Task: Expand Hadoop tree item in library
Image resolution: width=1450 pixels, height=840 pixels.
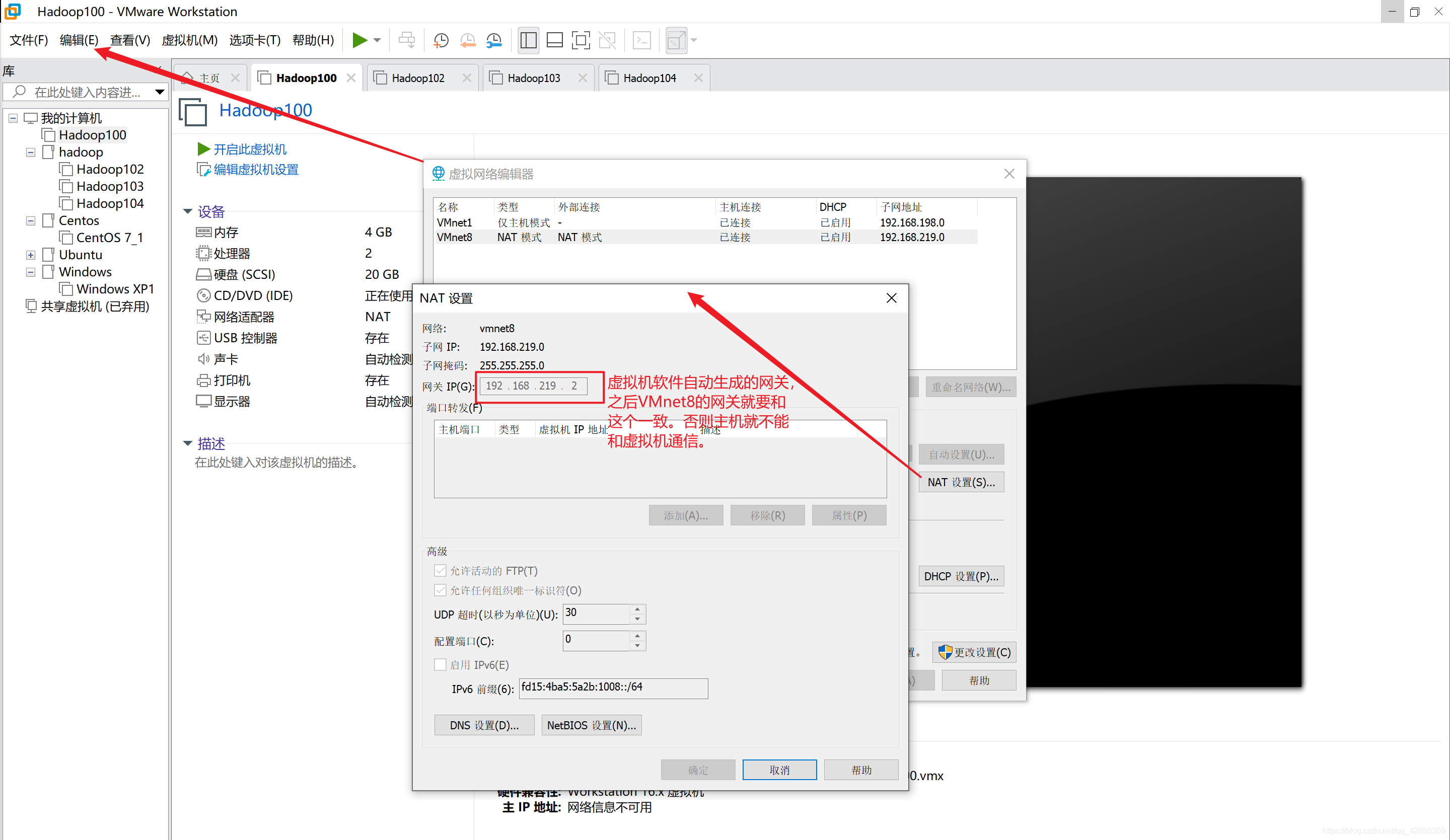Action: point(30,152)
